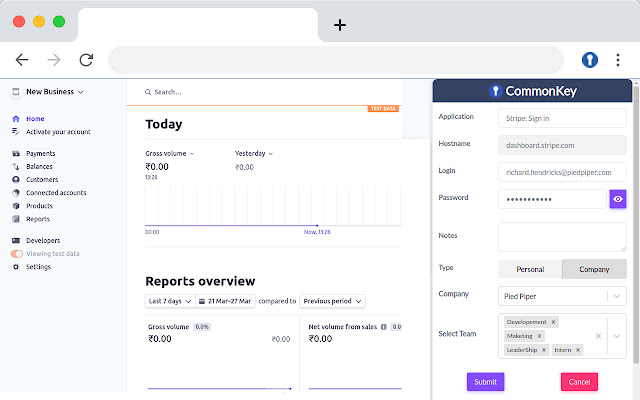The width and height of the screenshot is (640, 400).
Task: Open Customers in the sidebar
Action: 42,180
